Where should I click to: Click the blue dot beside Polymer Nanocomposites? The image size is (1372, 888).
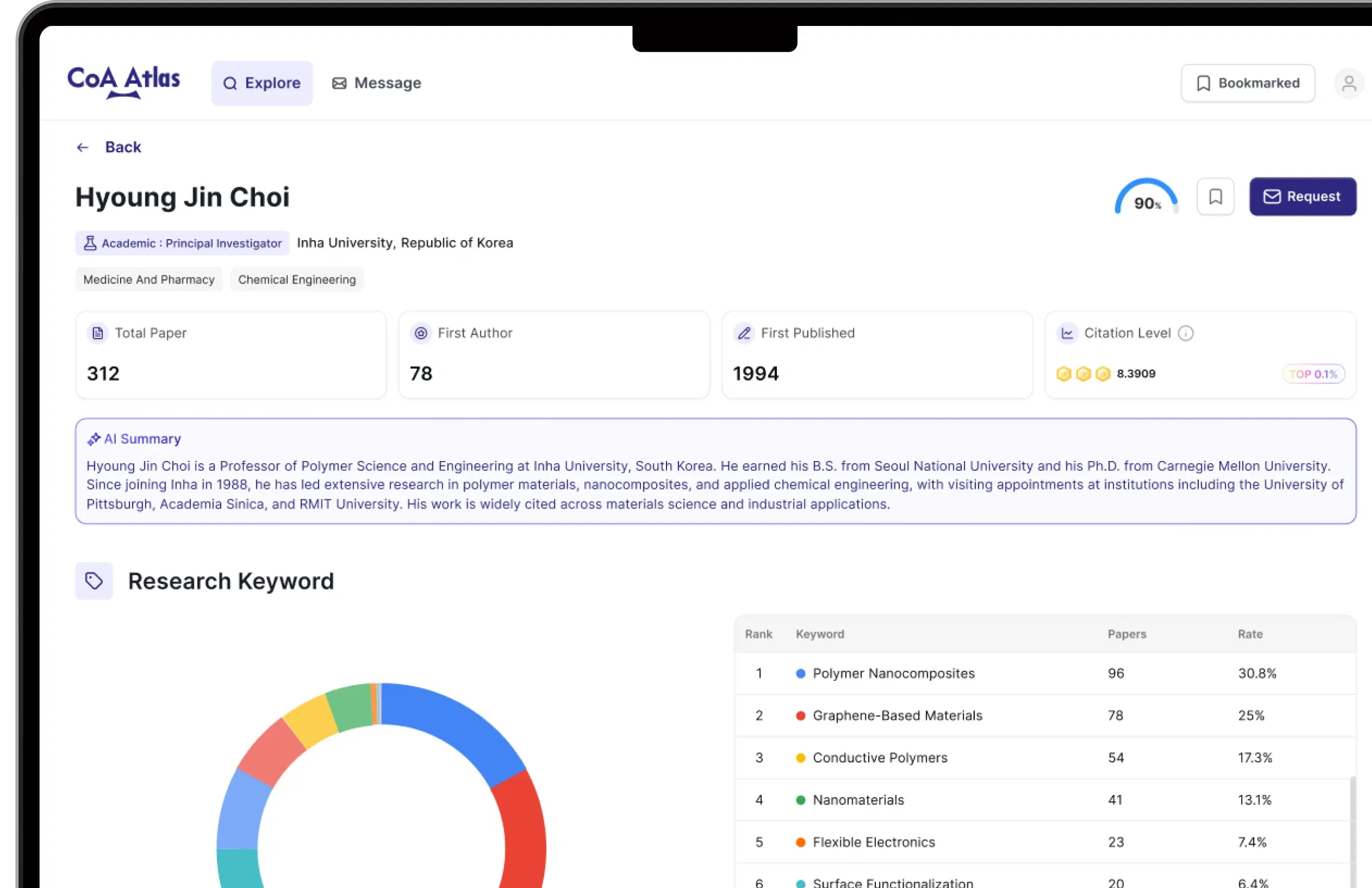[x=800, y=673]
